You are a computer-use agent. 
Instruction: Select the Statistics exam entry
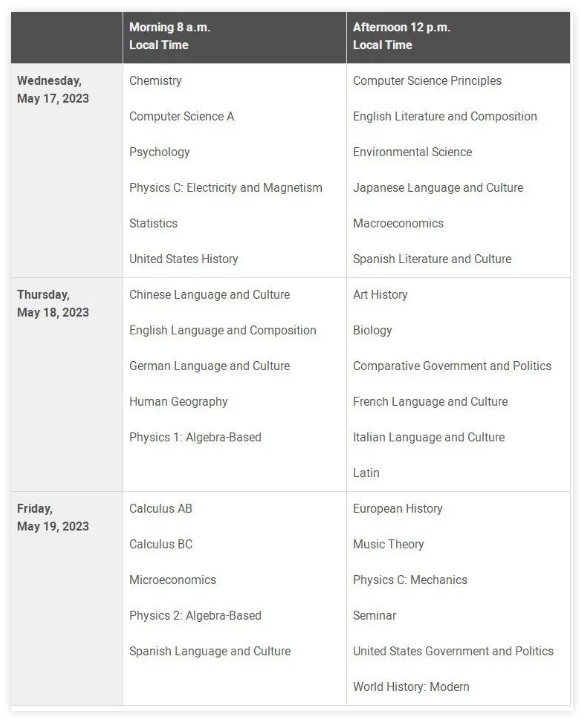click(153, 224)
